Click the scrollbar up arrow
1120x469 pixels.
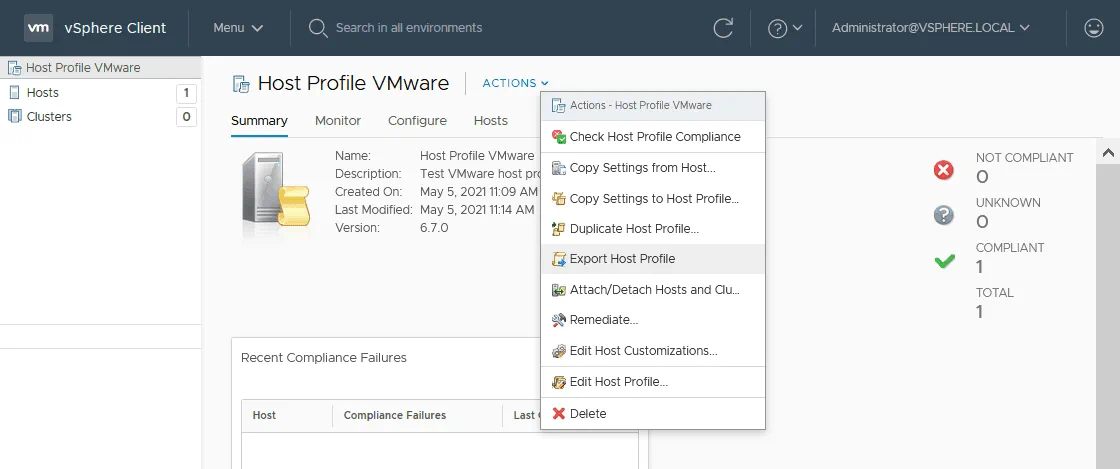(1108, 153)
